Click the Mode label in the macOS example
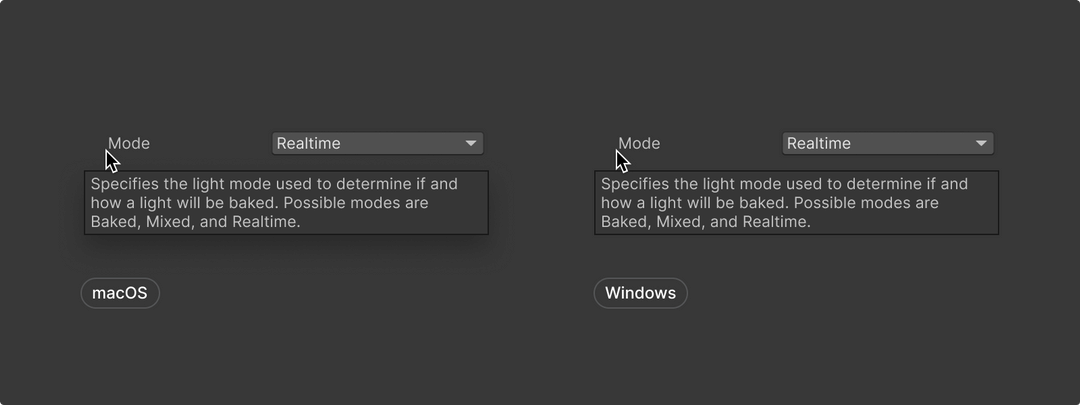The height and width of the screenshot is (405, 1080). tap(130, 144)
